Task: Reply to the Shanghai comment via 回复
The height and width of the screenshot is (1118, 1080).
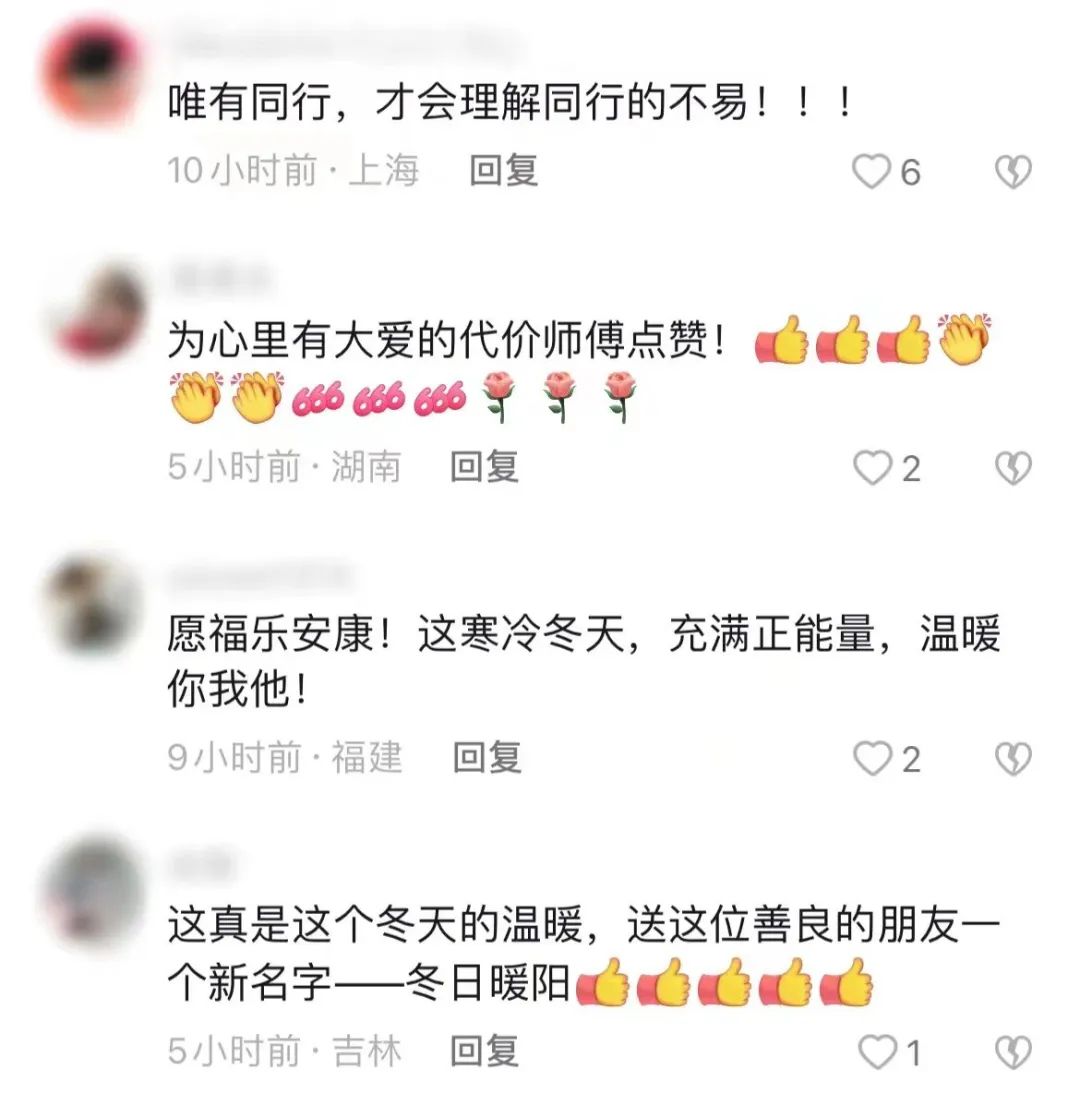Action: pyautogui.click(x=503, y=171)
